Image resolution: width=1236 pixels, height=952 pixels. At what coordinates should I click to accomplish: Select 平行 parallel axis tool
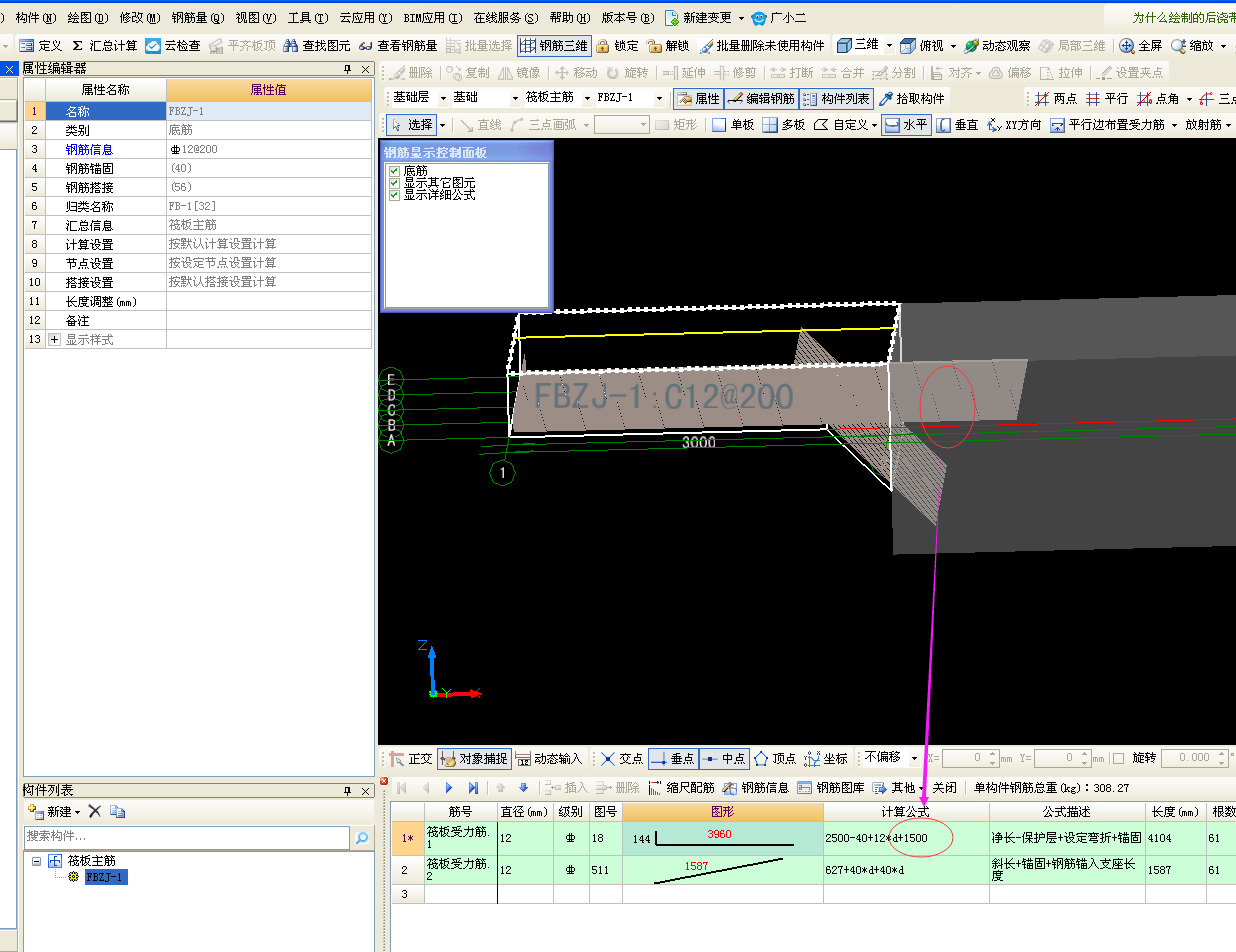1106,99
